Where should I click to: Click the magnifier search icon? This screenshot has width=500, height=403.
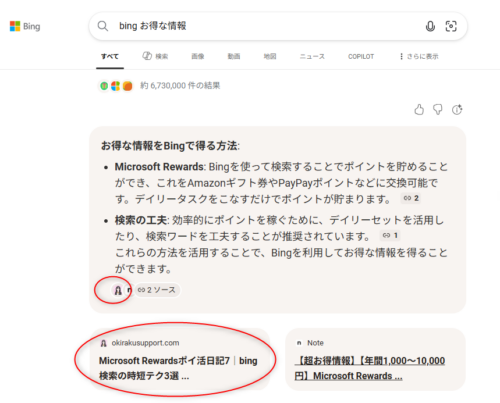(x=103, y=26)
